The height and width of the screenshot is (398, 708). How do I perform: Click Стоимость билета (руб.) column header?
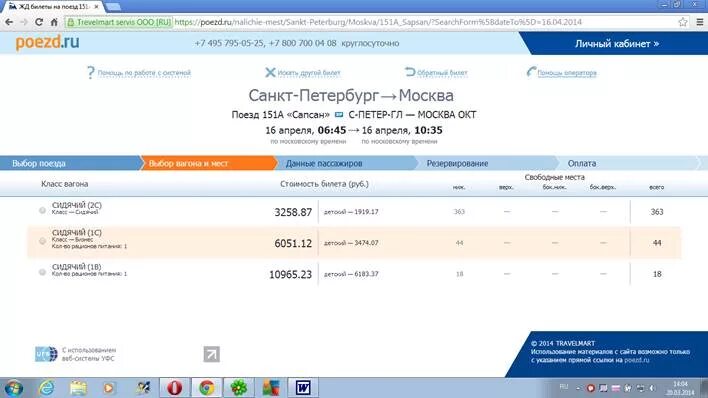tap(324, 184)
